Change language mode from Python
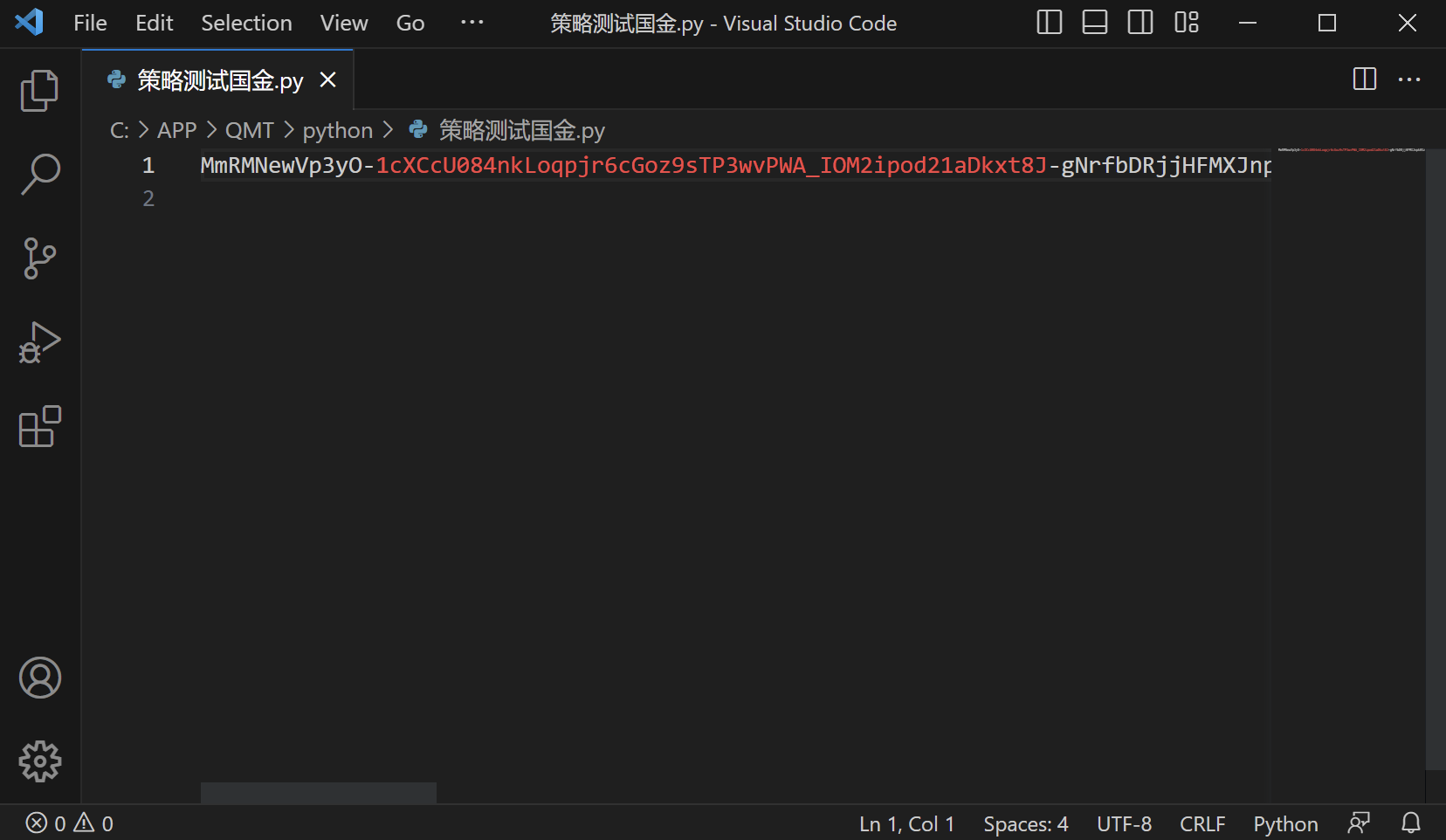This screenshot has width=1446, height=840. click(x=1285, y=823)
